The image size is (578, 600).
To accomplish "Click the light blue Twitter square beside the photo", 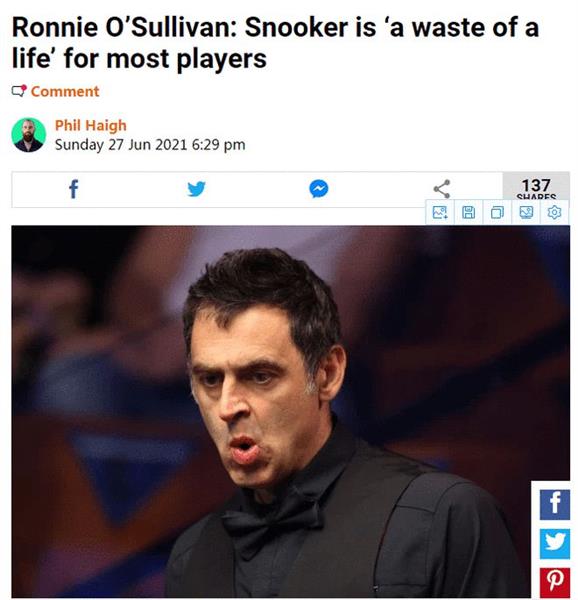I will [555, 544].
